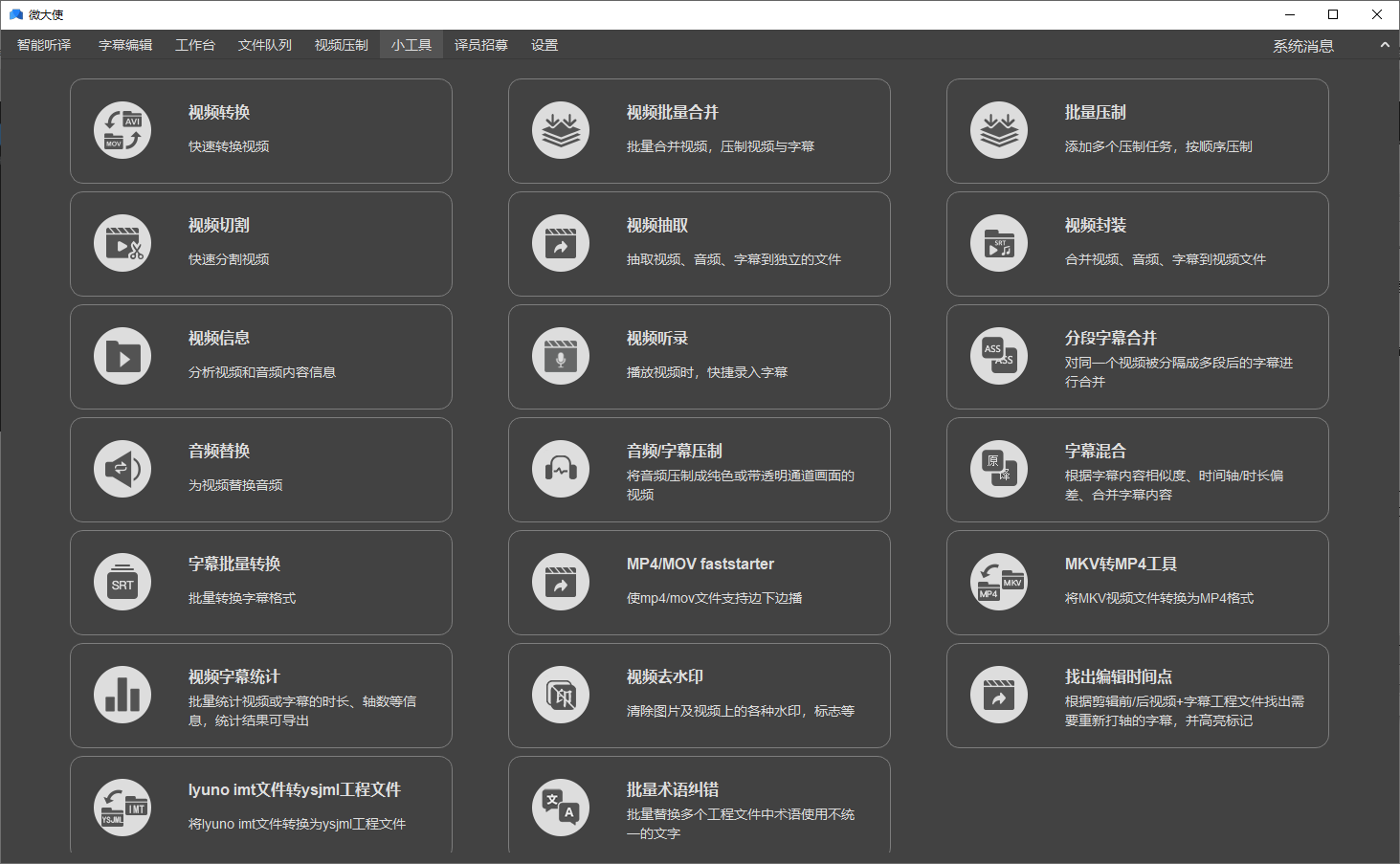The image size is (1400, 864).
Task: Click the 音频/字幕压制 card title
Action: click(675, 452)
